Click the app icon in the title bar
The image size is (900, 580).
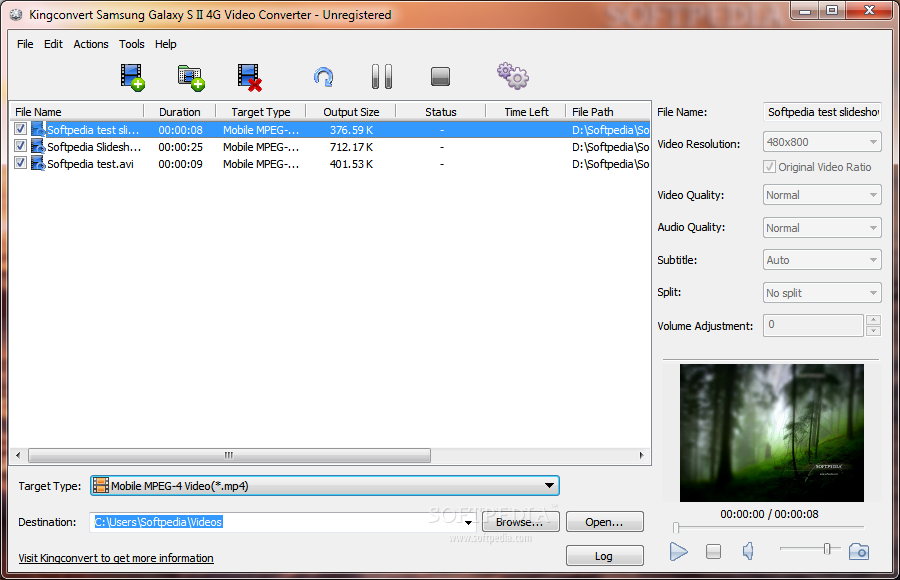coord(16,15)
